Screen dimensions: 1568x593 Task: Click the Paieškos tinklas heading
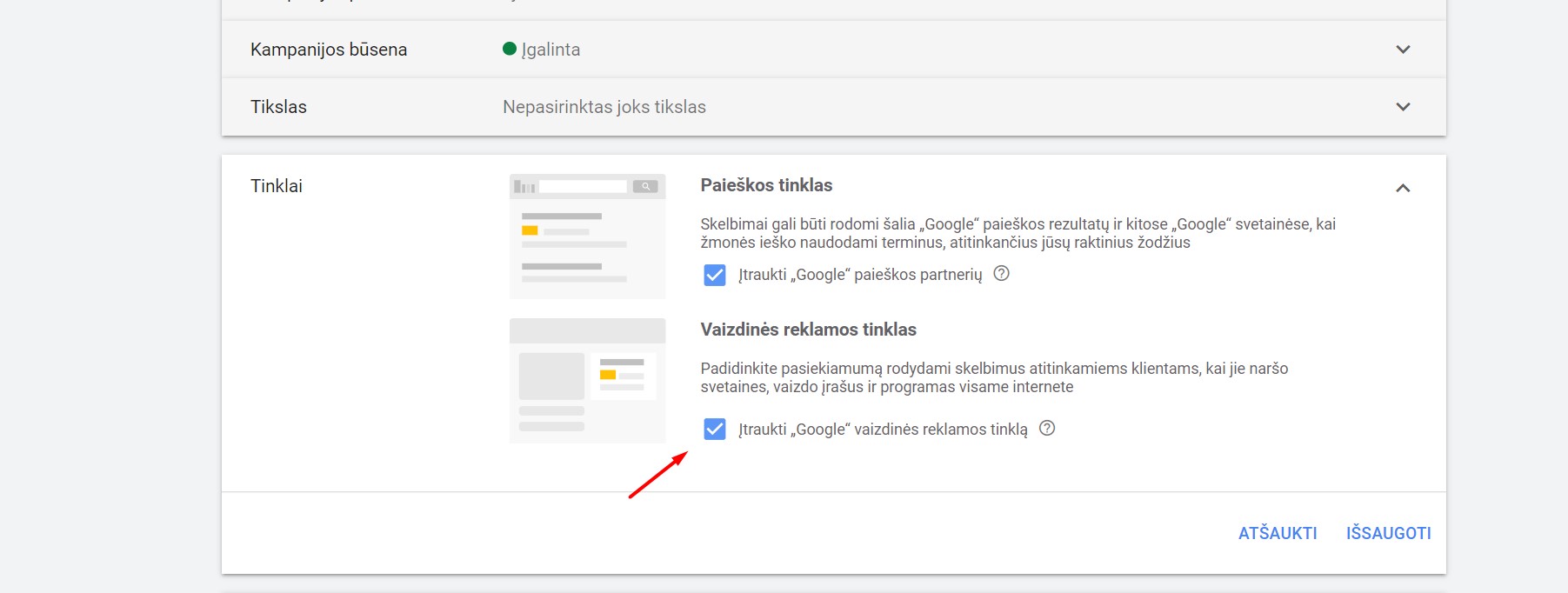[x=766, y=185]
